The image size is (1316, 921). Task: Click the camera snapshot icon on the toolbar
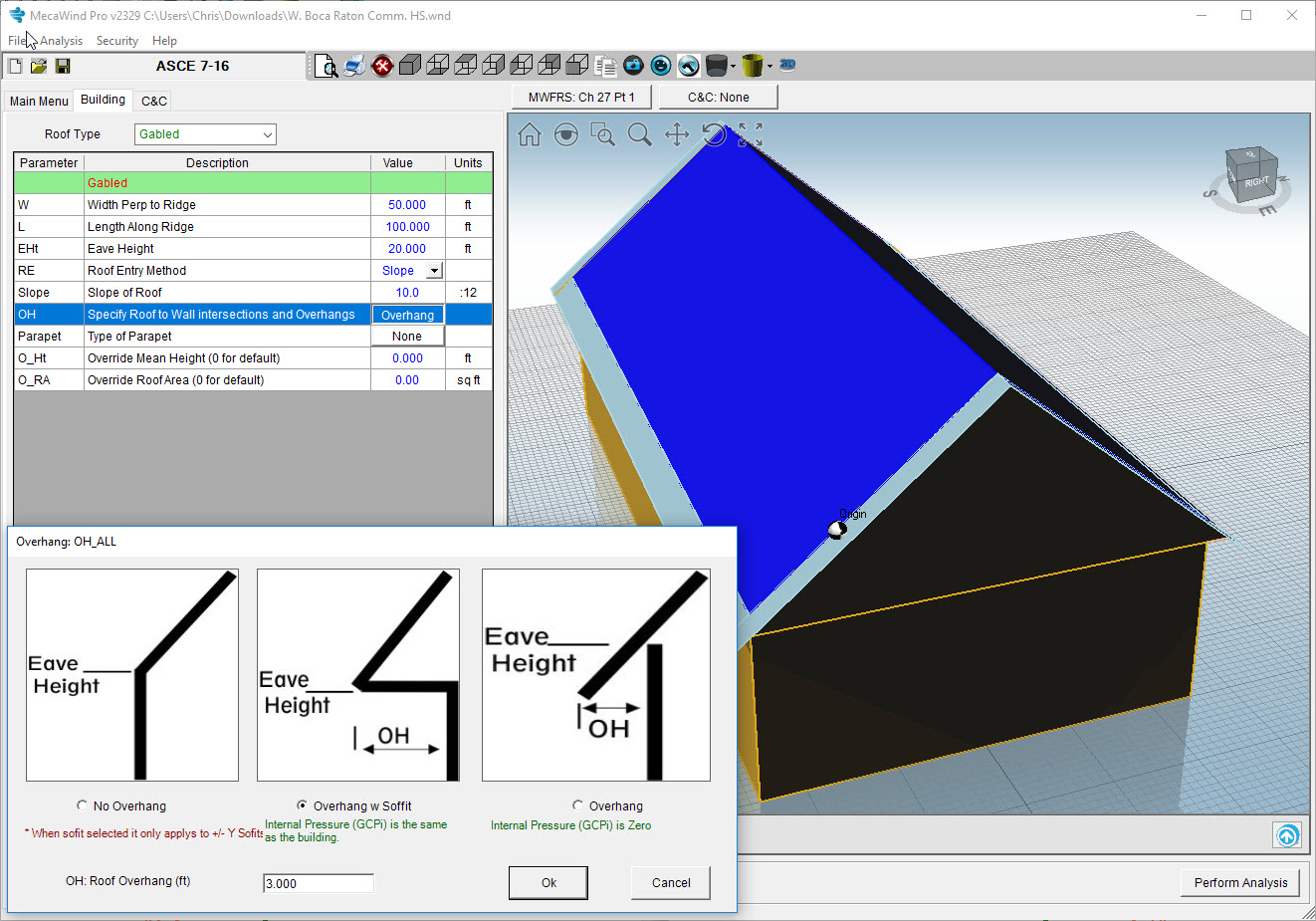point(633,66)
